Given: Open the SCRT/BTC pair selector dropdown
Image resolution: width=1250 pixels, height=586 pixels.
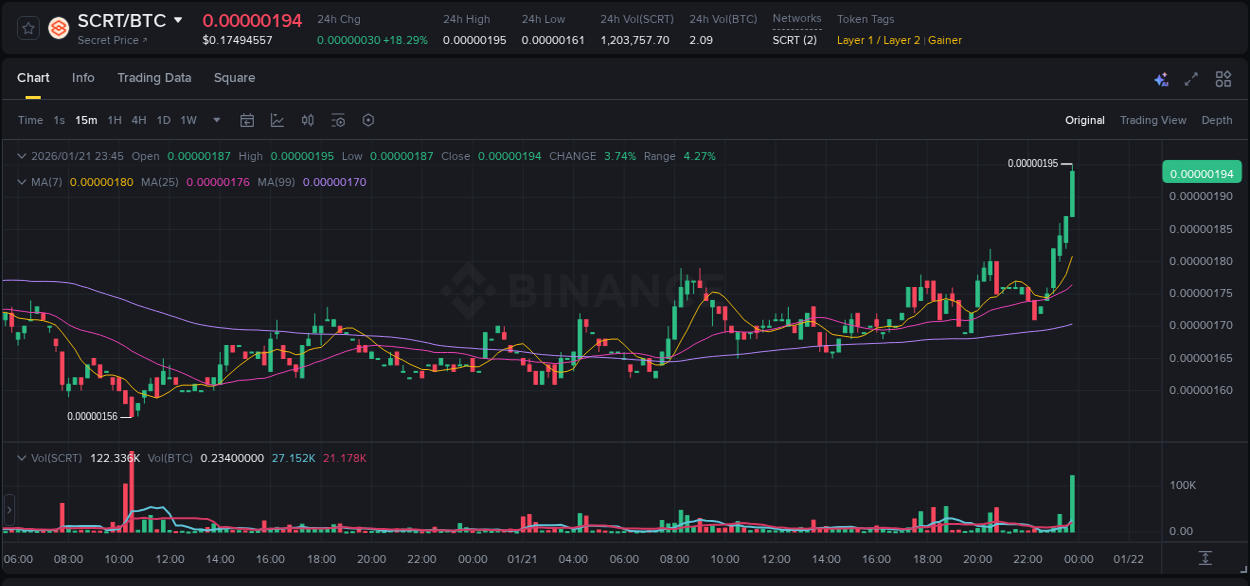Looking at the screenshot, I should click(176, 19).
